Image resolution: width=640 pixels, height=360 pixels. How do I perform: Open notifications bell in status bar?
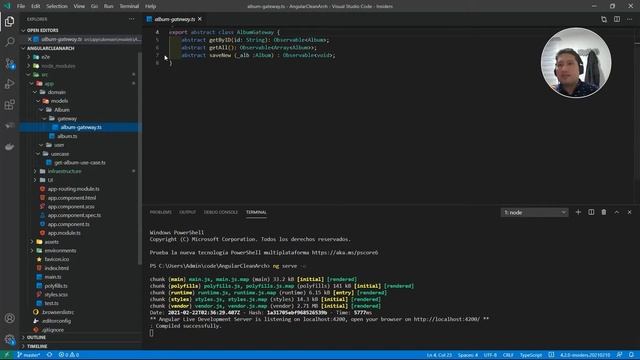click(x=631, y=355)
